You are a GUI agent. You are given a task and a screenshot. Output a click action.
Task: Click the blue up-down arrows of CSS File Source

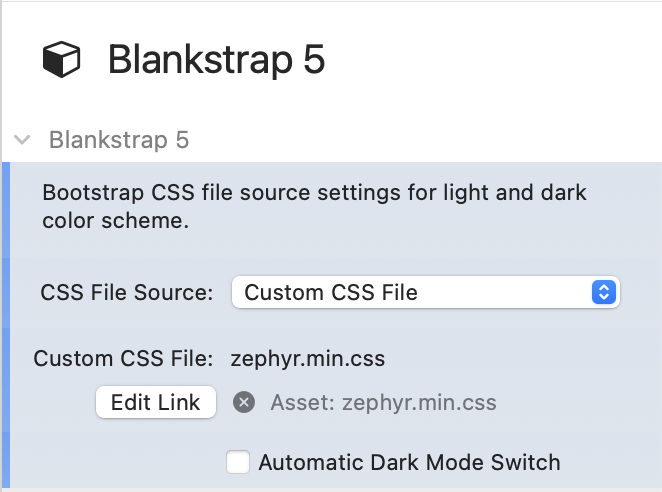click(604, 292)
